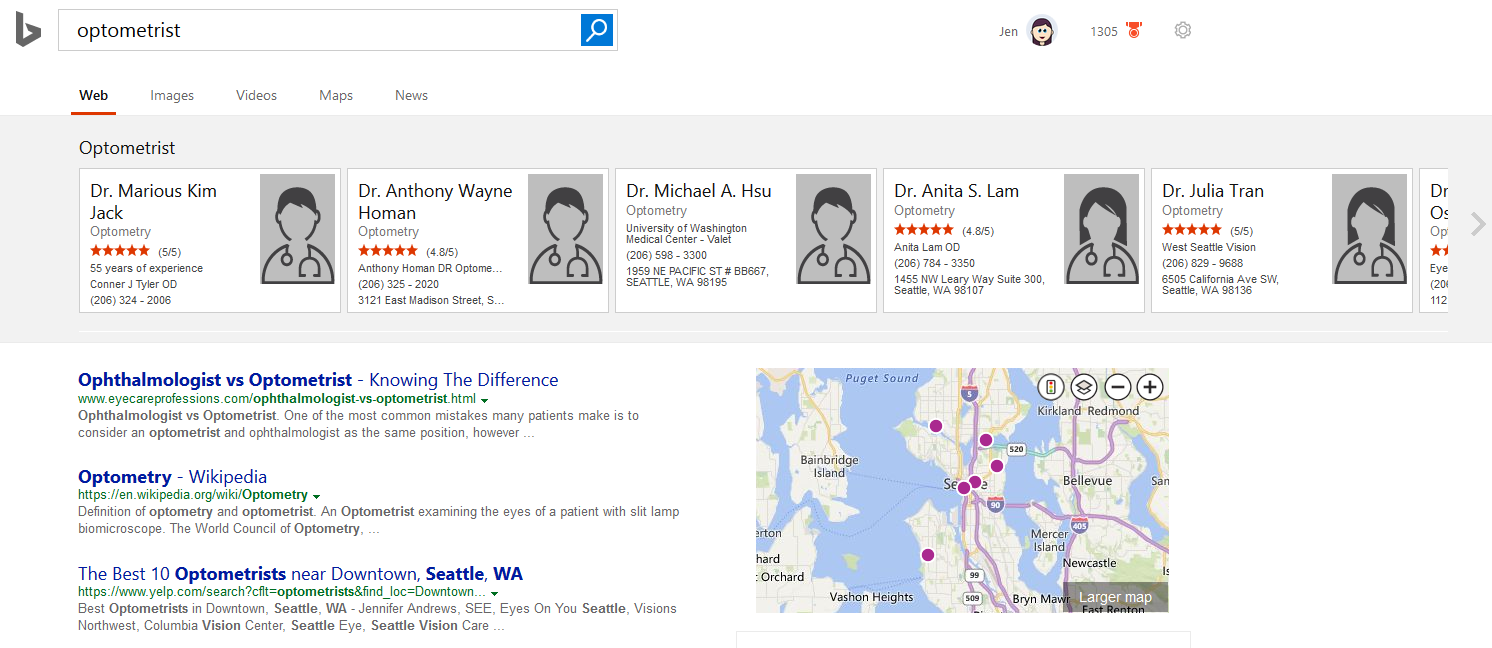Screen dimensions: 1492x648
Task: Open the map layers icon
Action: [x=1084, y=387]
